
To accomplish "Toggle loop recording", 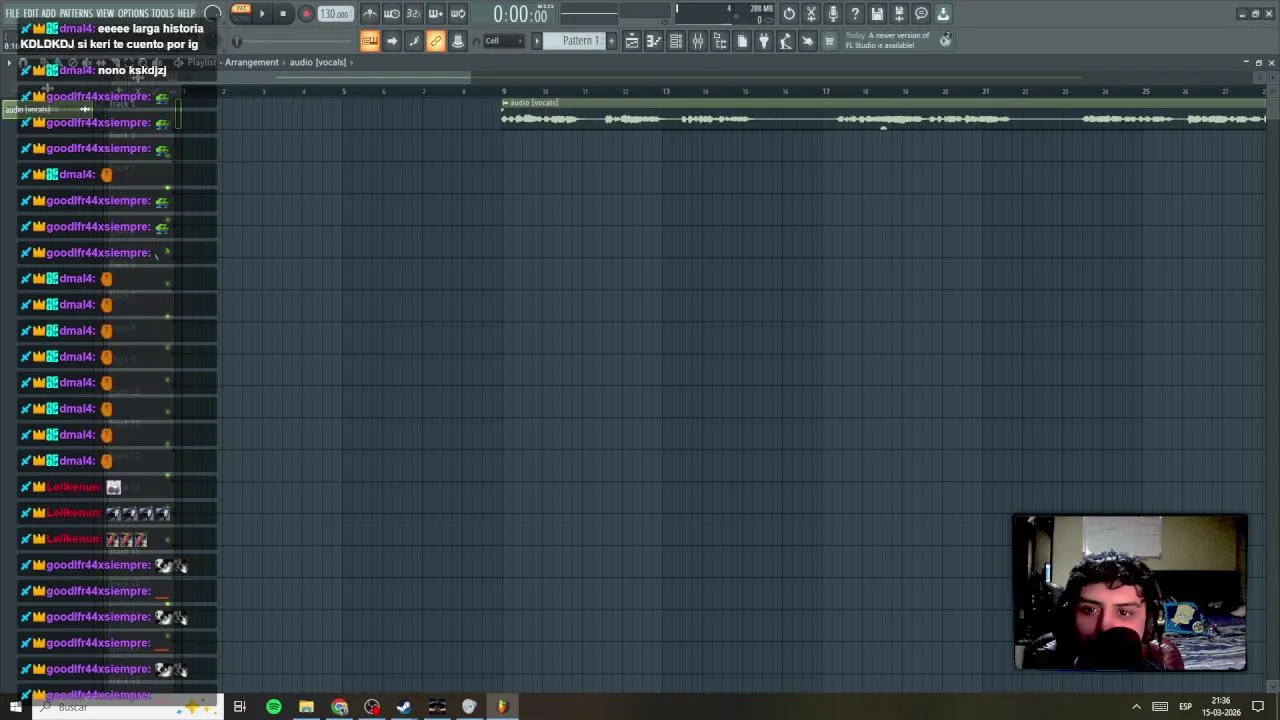I will pos(458,14).
